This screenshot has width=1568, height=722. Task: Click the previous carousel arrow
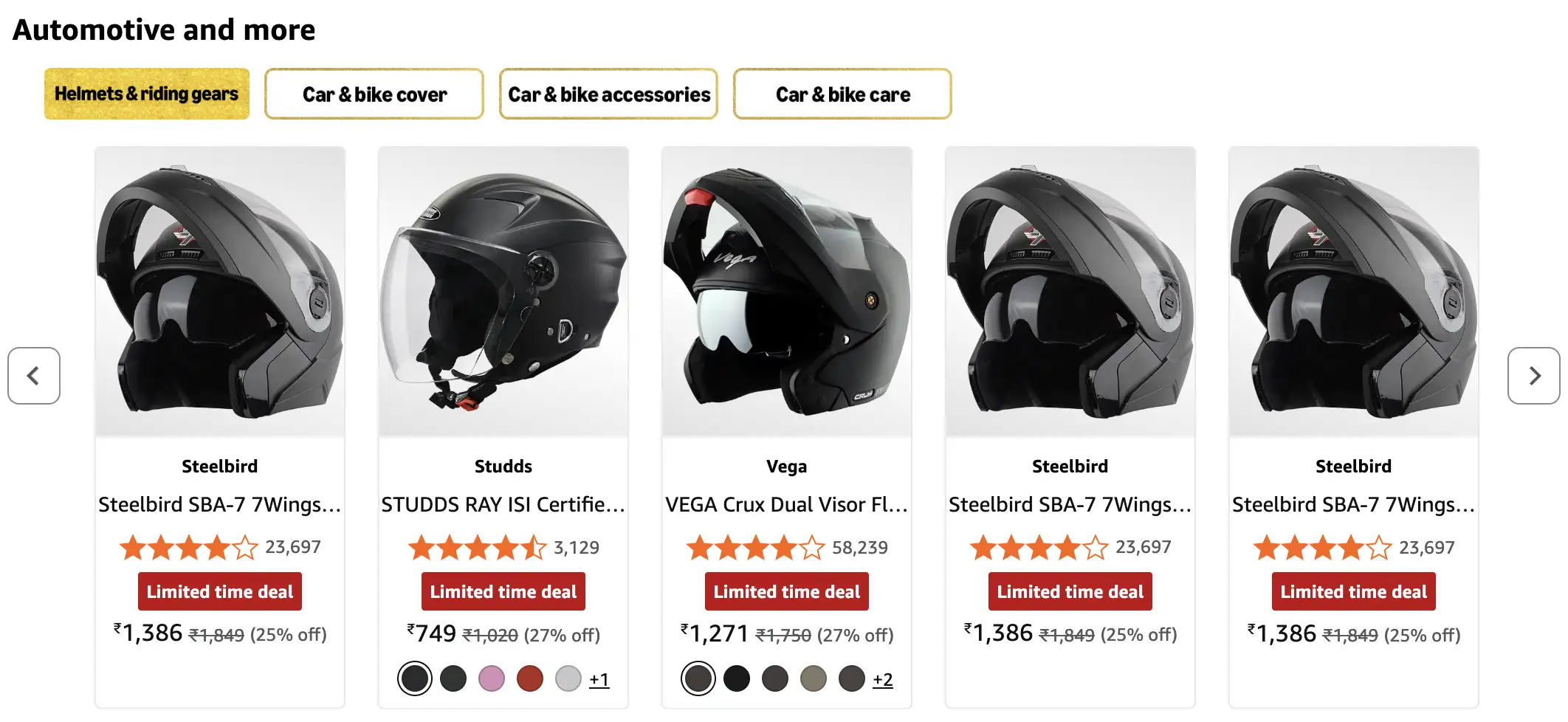34,376
